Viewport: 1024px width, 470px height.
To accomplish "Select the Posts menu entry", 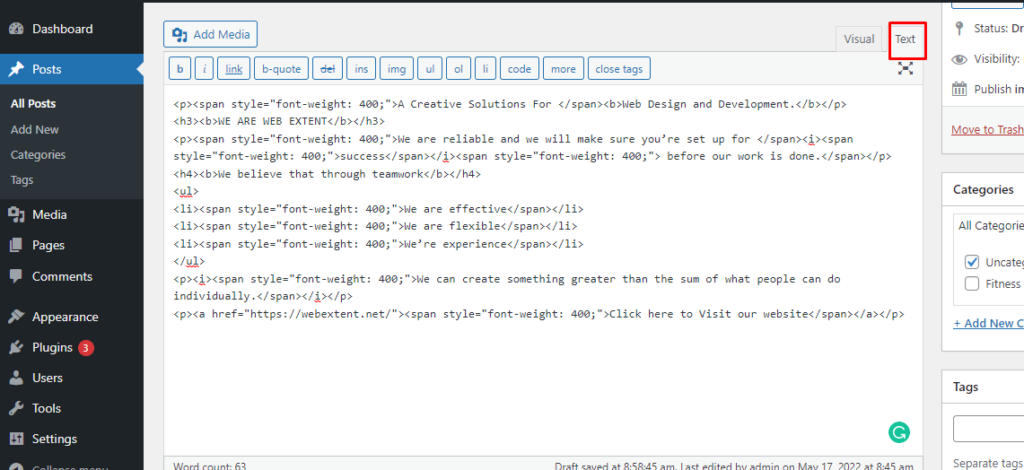I will [72, 69].
